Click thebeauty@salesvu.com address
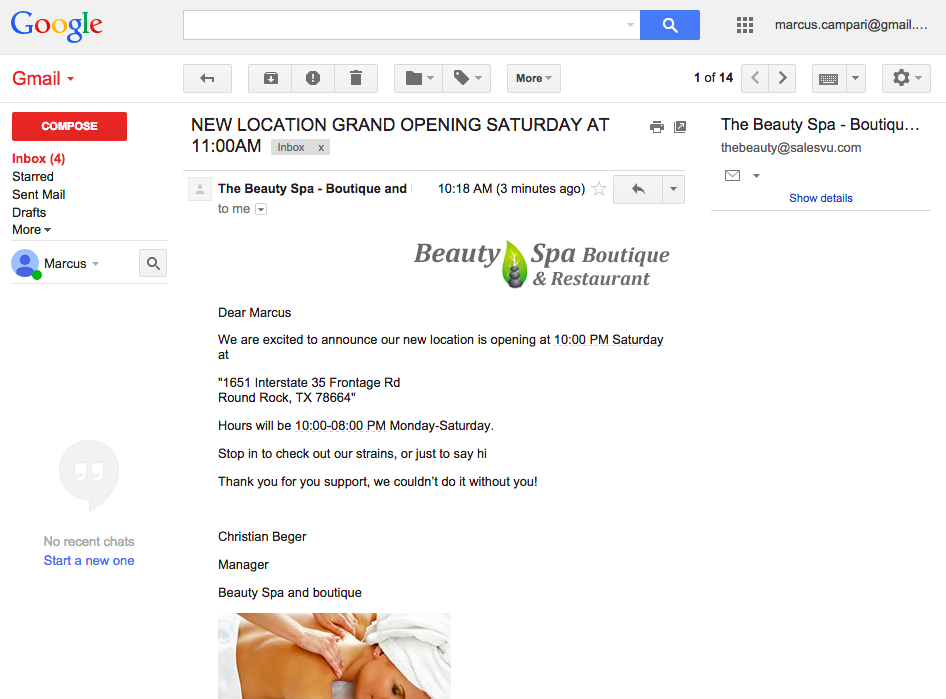Image resolution: width=946 pixels, height=699 pixels. [790, 148]
